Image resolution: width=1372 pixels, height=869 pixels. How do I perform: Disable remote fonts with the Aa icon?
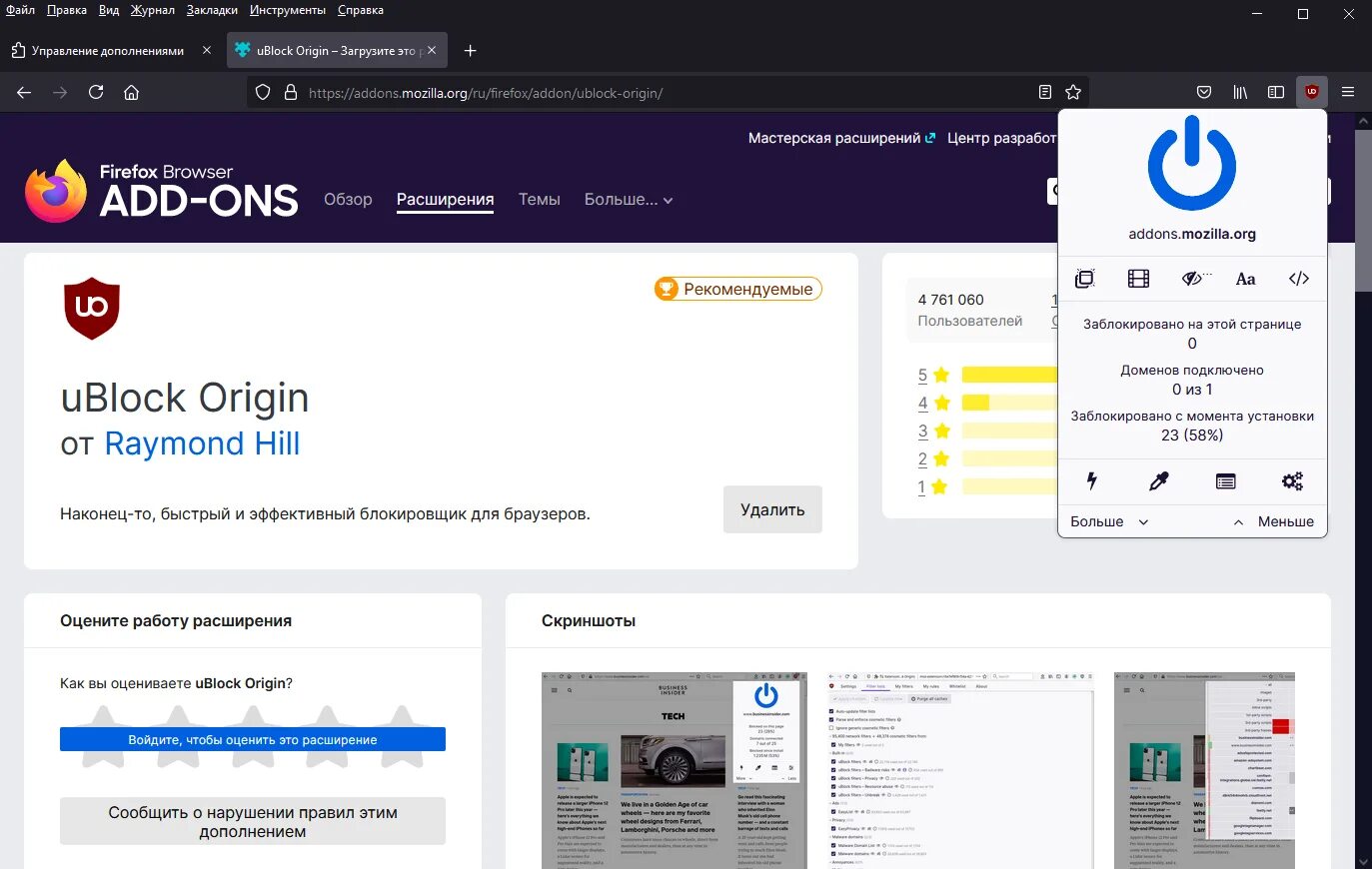[x=1245, y=279]
